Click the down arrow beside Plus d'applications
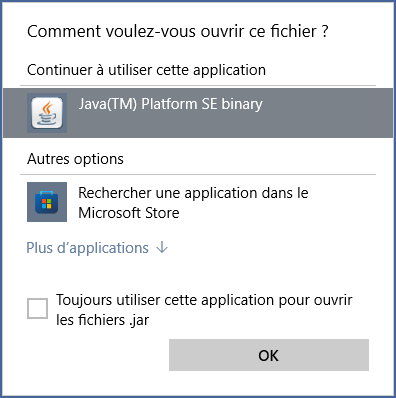The width and height of the screenshot is (396, 398). point(162,248)
